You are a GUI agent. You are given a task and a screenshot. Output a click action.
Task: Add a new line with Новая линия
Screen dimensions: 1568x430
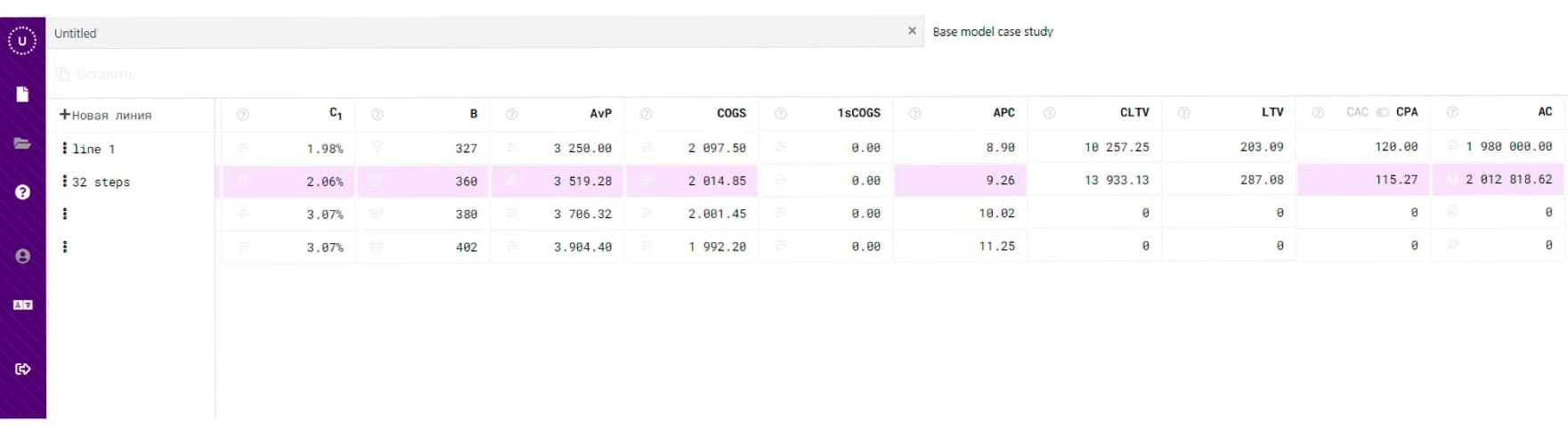point(106,115)
